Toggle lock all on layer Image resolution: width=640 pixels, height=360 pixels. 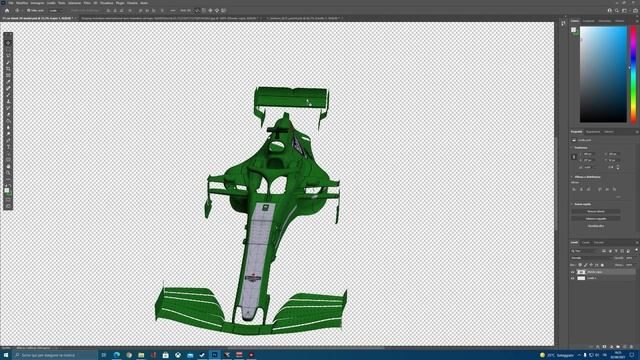[602, 265]
